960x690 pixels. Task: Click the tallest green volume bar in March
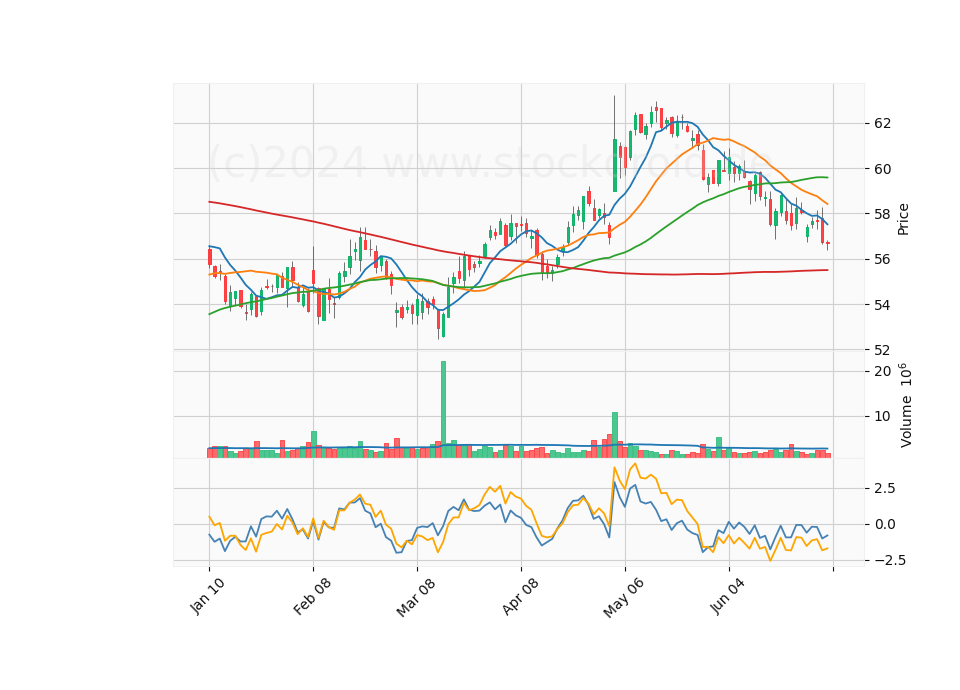pos(443,410)
